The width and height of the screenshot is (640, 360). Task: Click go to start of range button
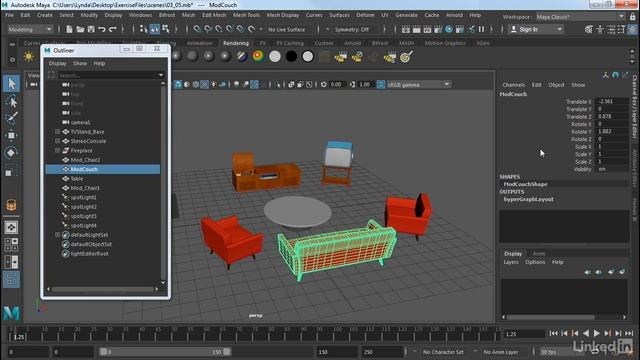[553, 333]
